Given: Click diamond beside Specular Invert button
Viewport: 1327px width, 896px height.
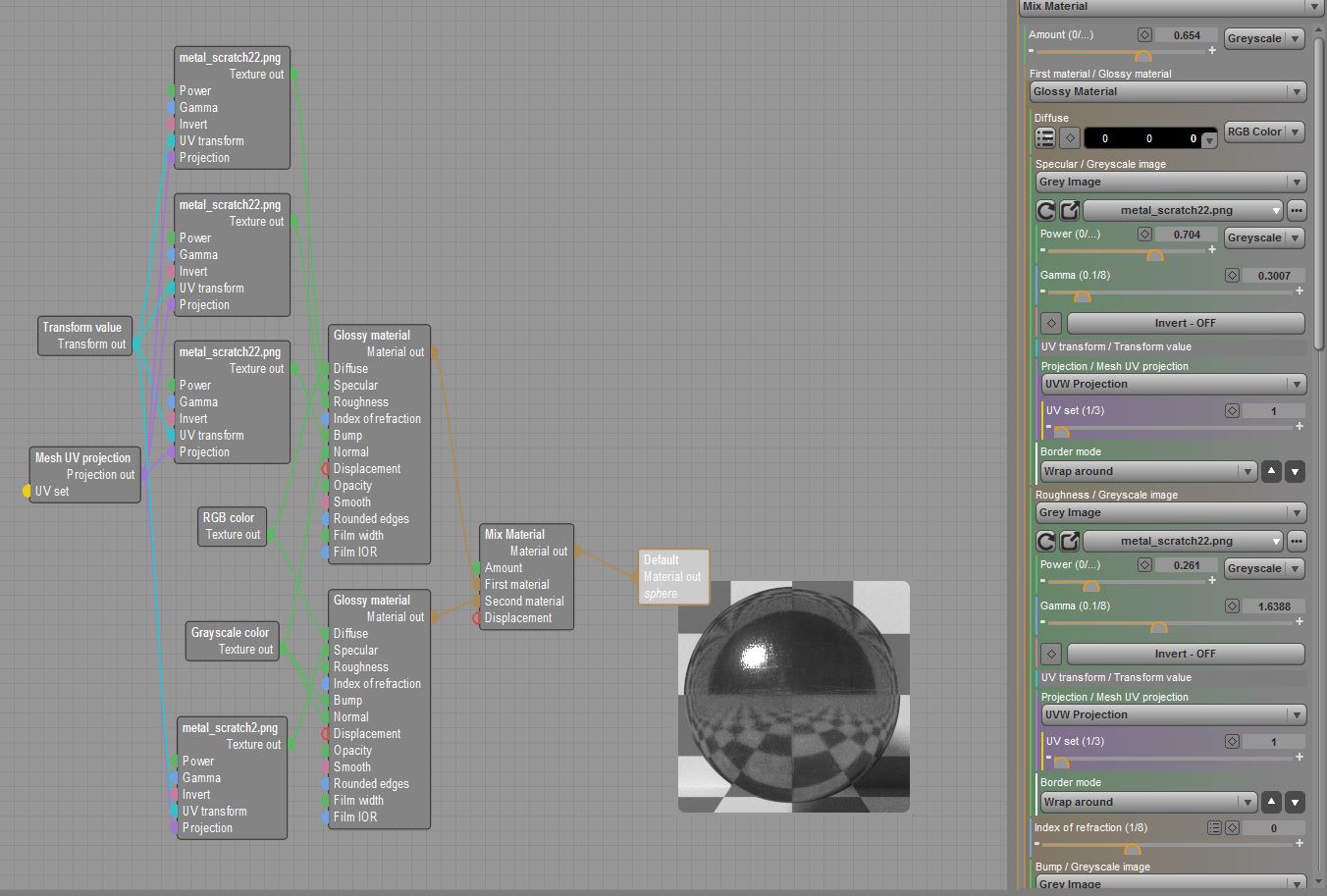Looking at the screenshot, I should coord(1051,323).
